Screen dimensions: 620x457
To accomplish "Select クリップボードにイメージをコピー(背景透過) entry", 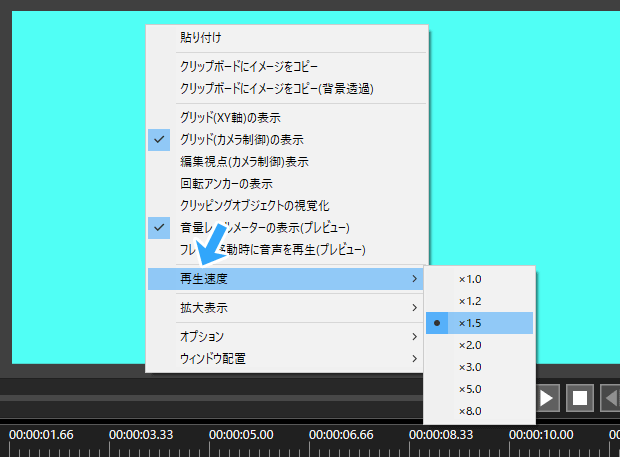I will coord(287,89).
